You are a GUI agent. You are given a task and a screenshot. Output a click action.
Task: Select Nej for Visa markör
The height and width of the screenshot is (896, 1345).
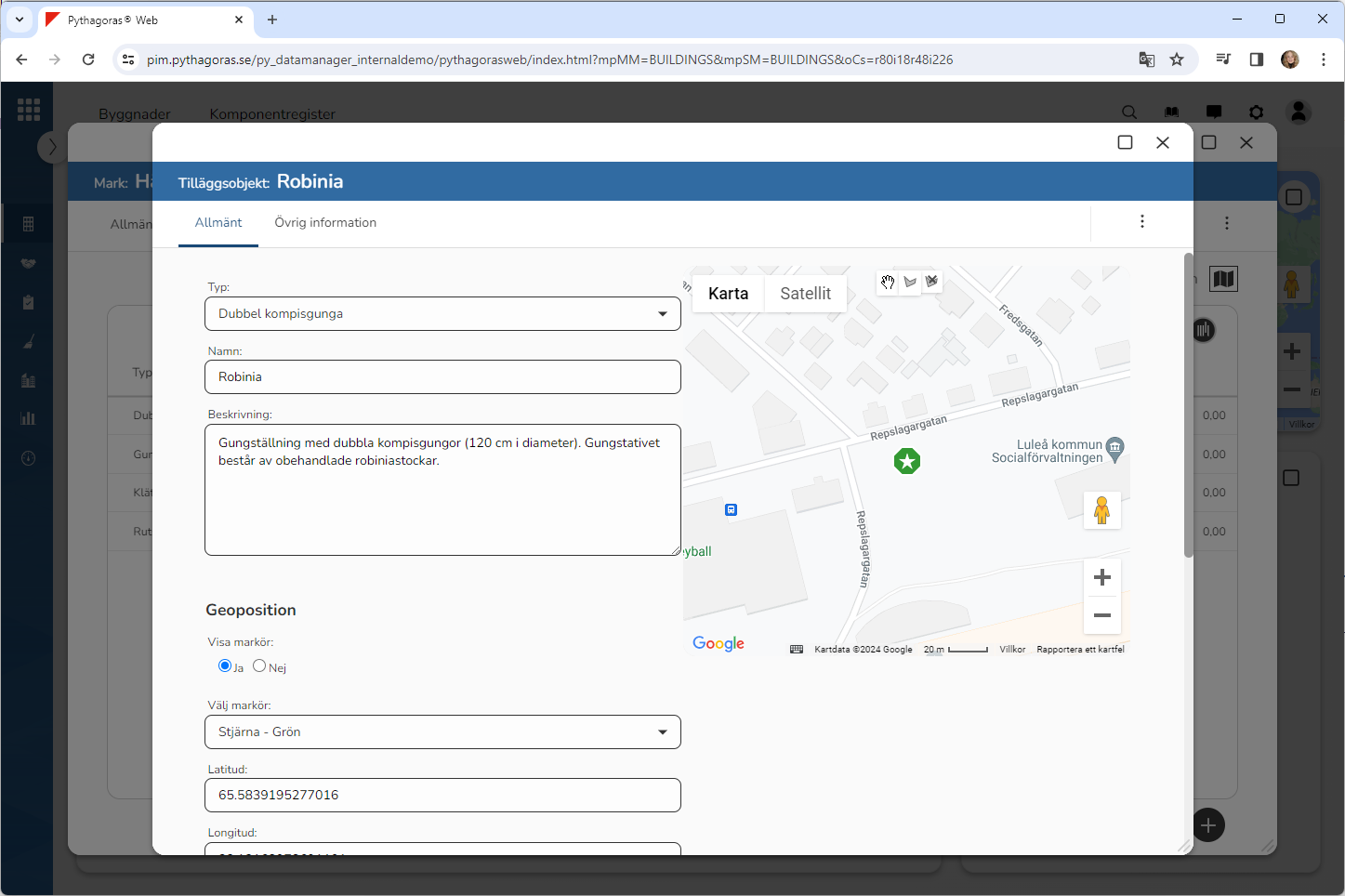coord(259,665)
